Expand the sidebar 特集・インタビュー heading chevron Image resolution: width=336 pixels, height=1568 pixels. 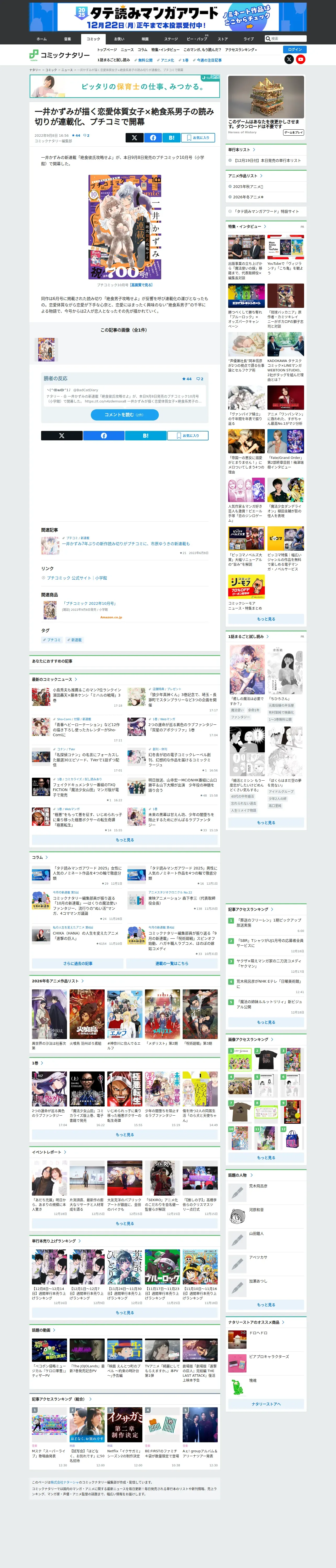265,226
